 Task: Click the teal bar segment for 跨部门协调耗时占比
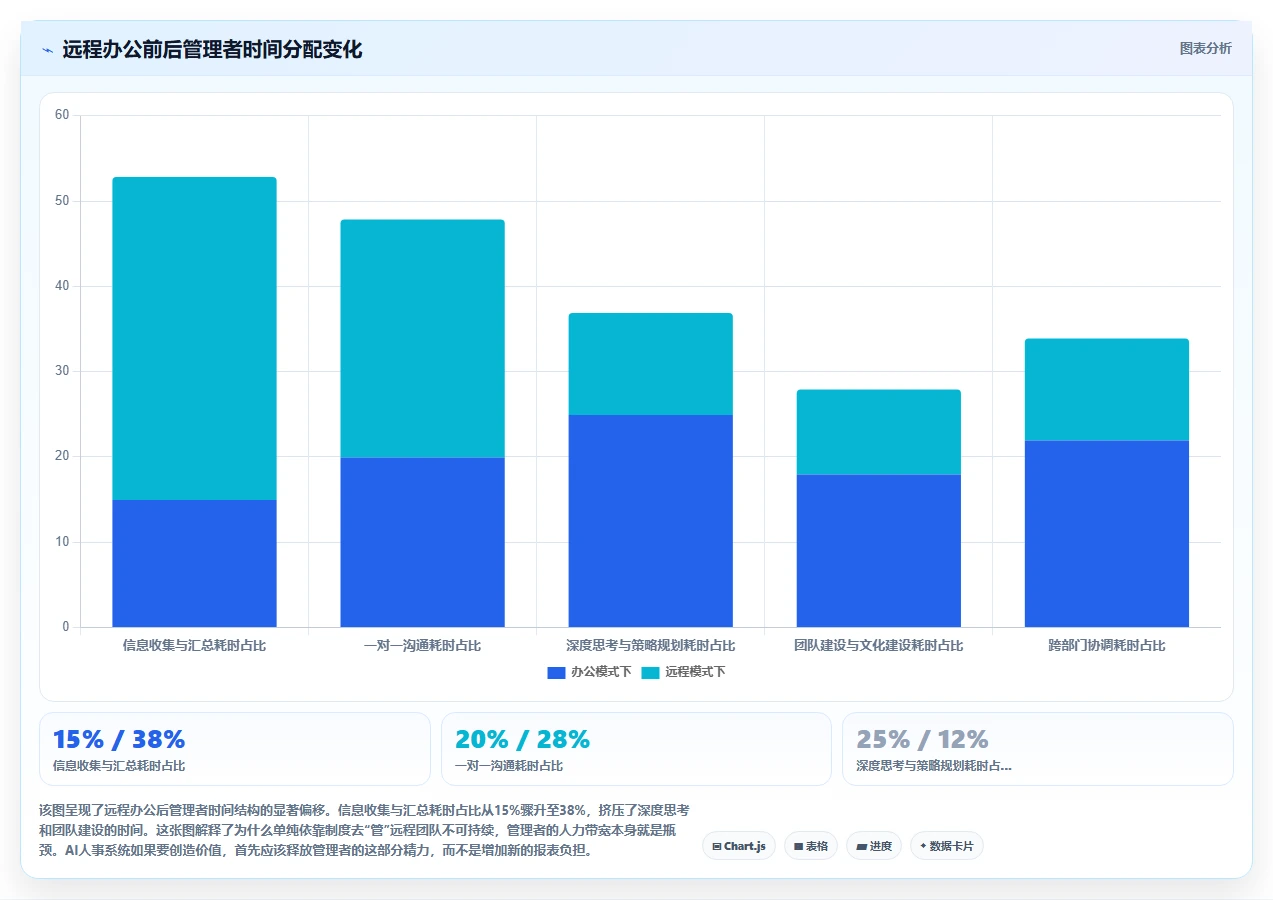[x=1107, y=389]
